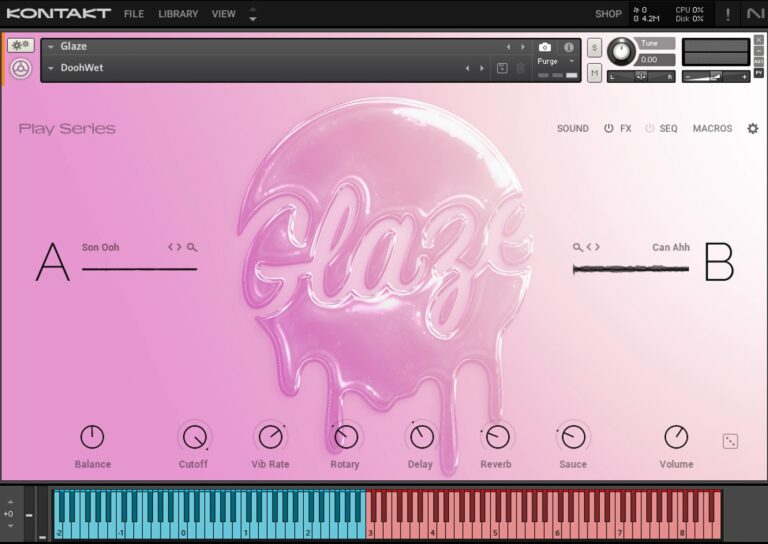This screenshot has width=768, height=544.
Task: Click the Native Instruments NI logo
Action: pos(755,14)
